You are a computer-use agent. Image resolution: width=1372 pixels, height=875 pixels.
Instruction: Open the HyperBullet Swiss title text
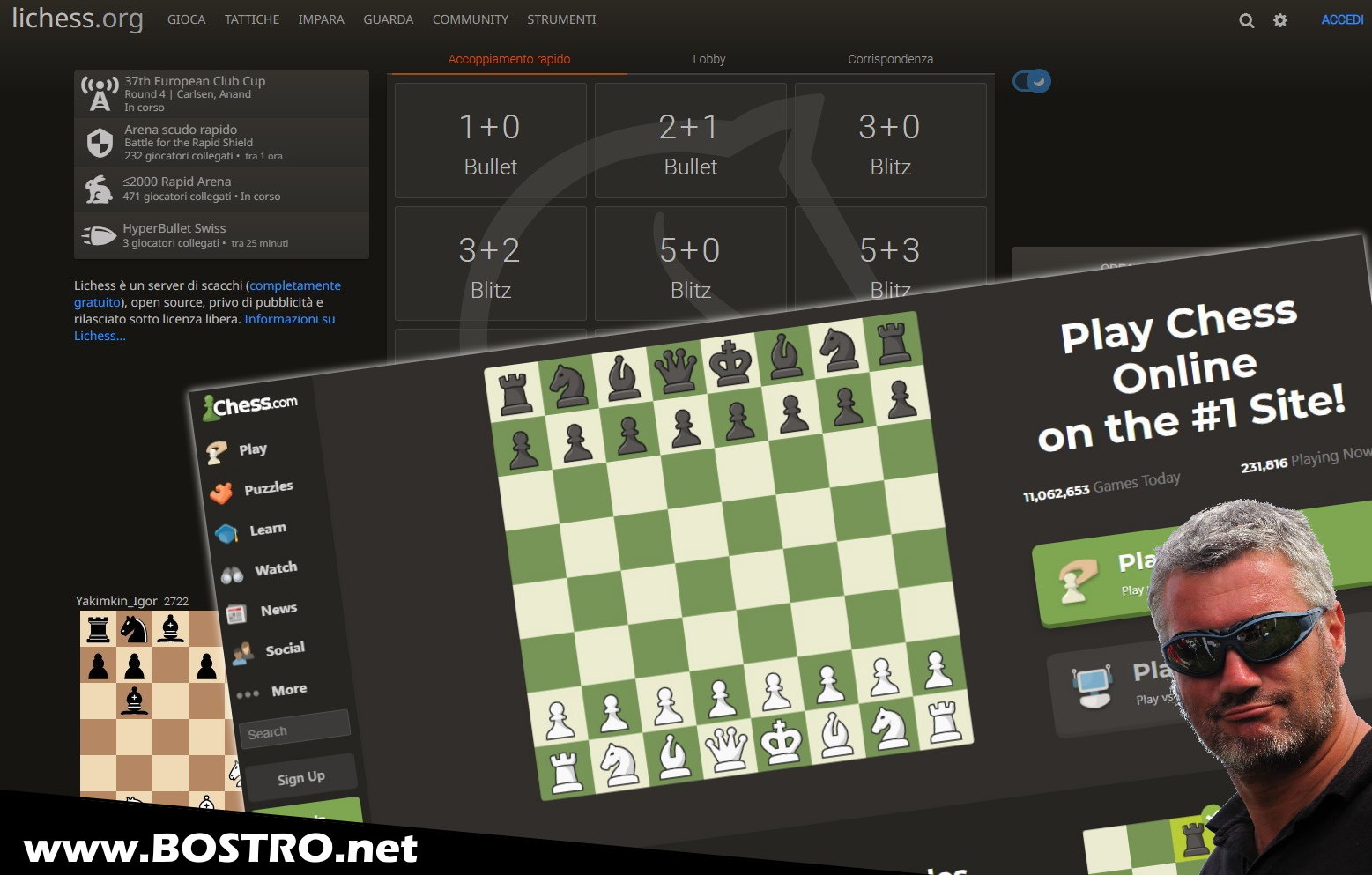(174, 228)
